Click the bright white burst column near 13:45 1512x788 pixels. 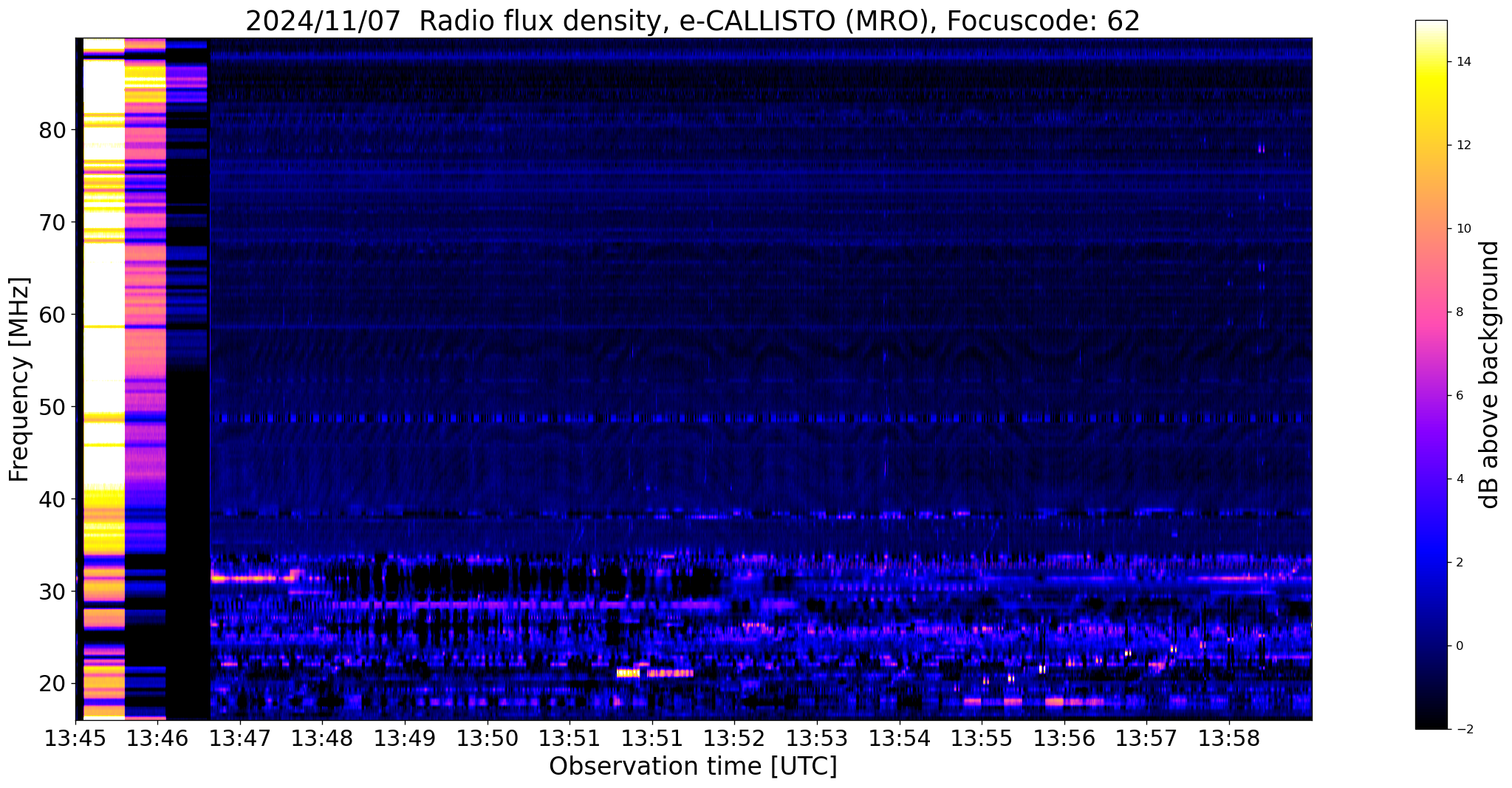(103, 379)
